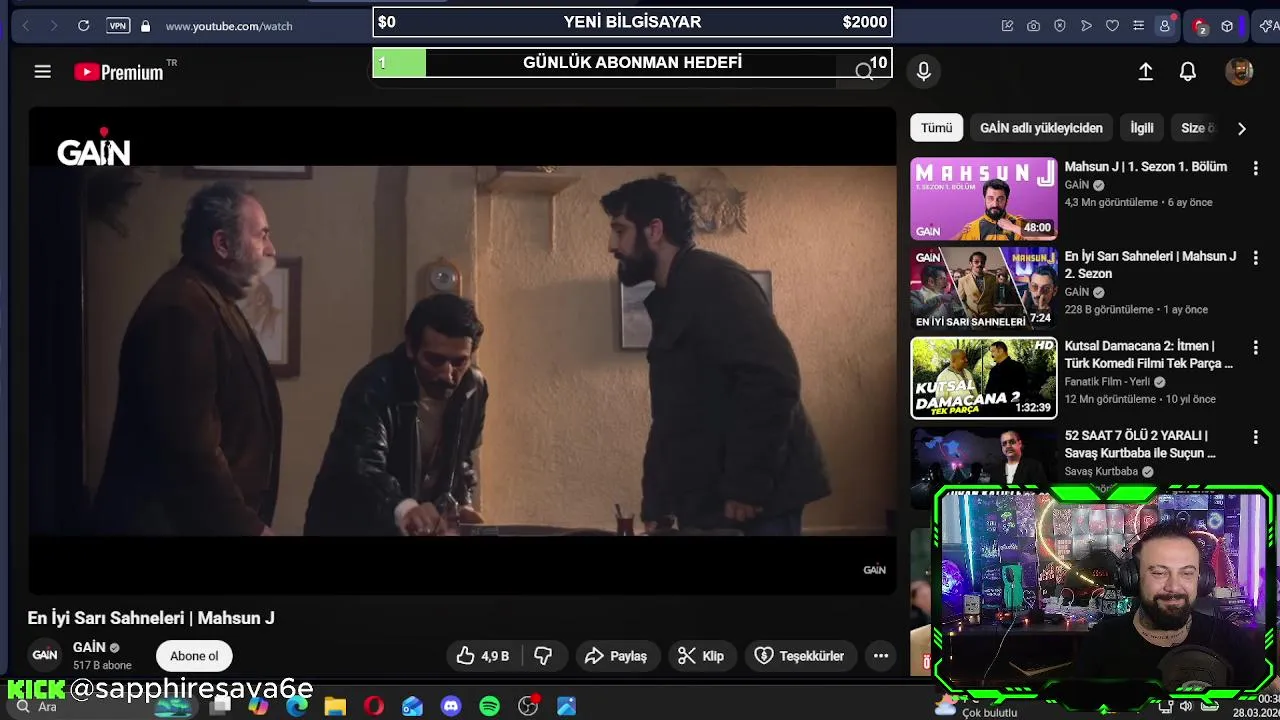The width and height of the screenshot is (1280, 720).
Task: Open Spotify from taskbar
Action: [x=489, y=706]
